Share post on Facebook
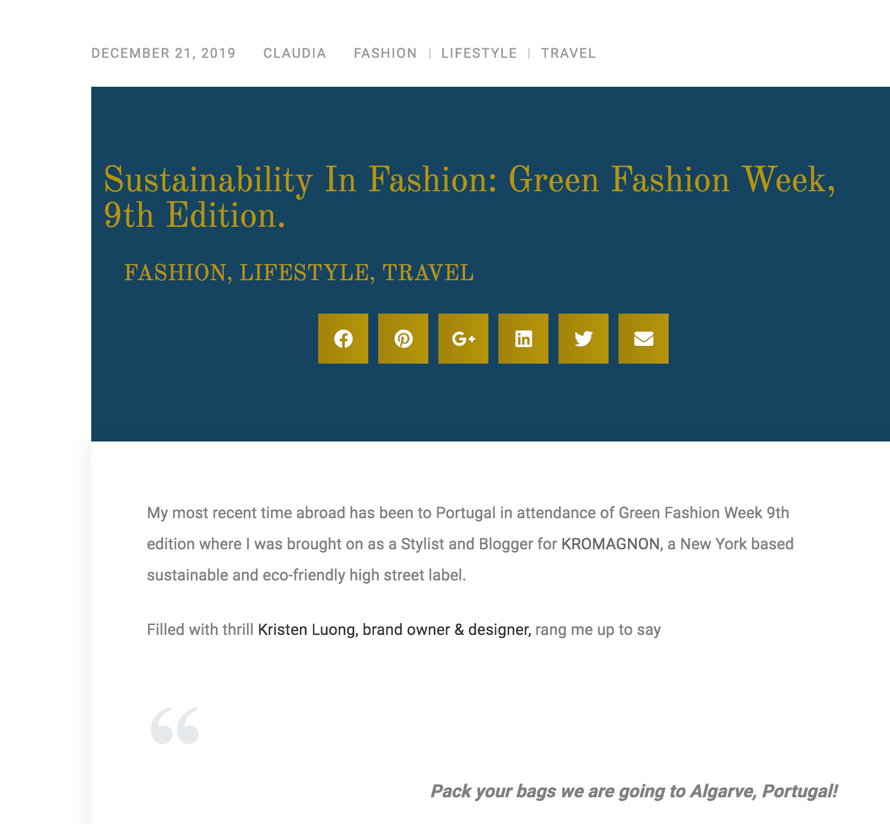The width and height of the screenshot is (890, 824). (x=343, y=339)
